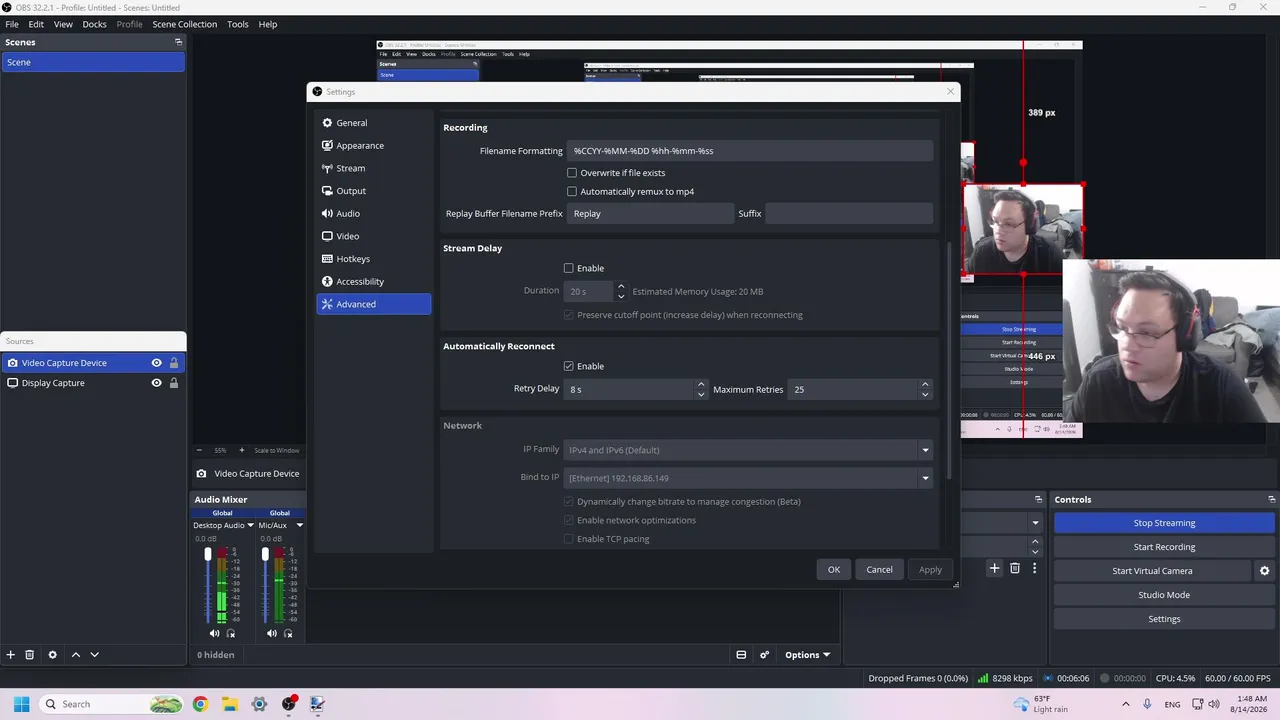The image size is (1280, 720).
Task: Toggle lock on Display Capture source
Action: 174,383
